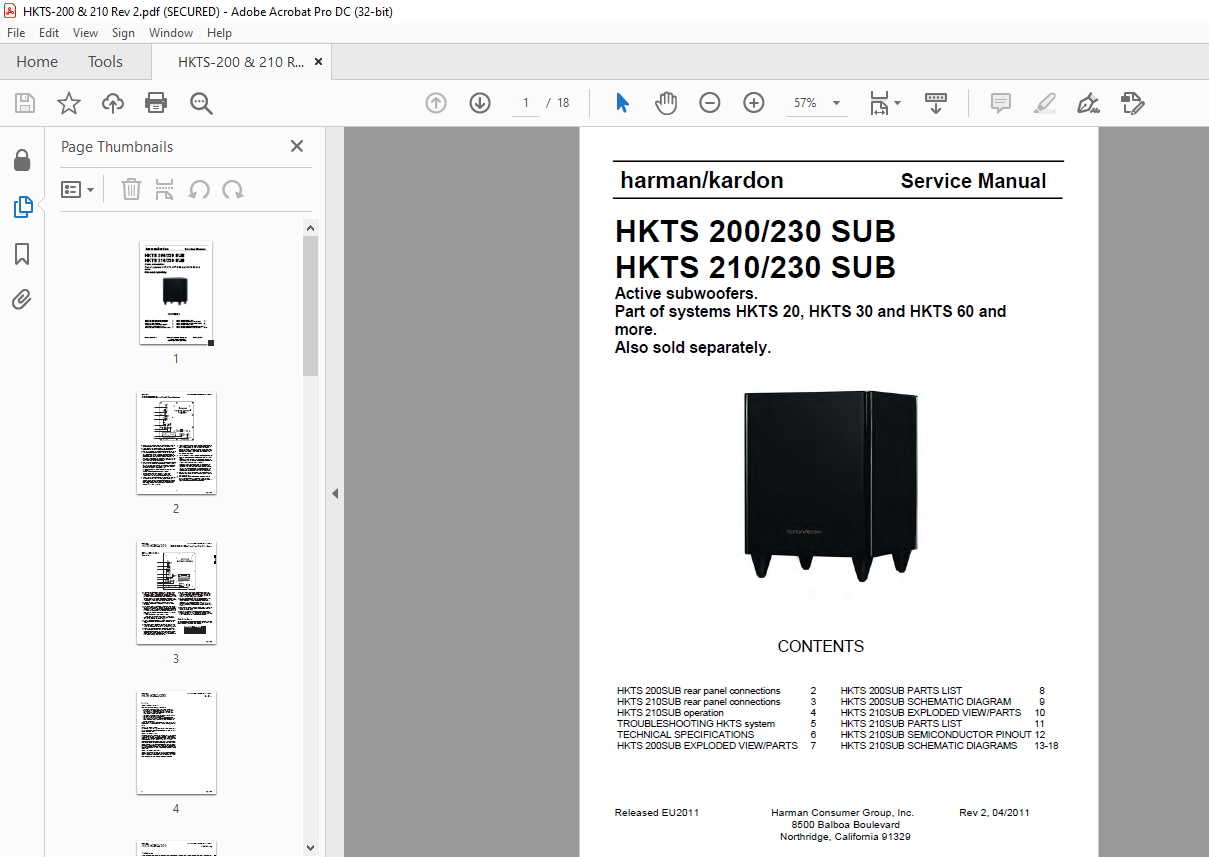The height and width of the screenshot is (857, 1209).
Task: Open the Bookmarks sidebar panel
Action: 22,254
